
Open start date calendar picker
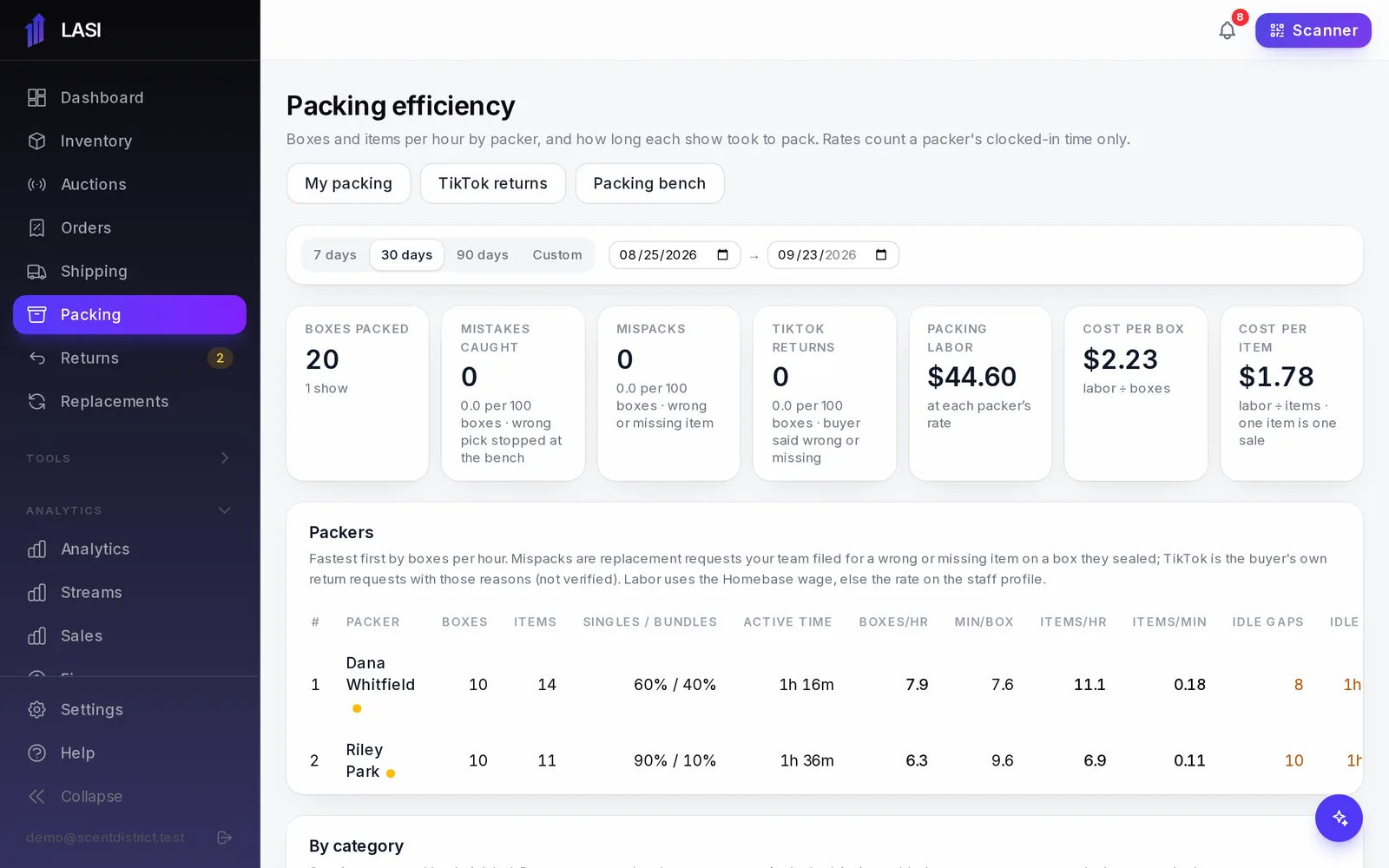[722, 255]
